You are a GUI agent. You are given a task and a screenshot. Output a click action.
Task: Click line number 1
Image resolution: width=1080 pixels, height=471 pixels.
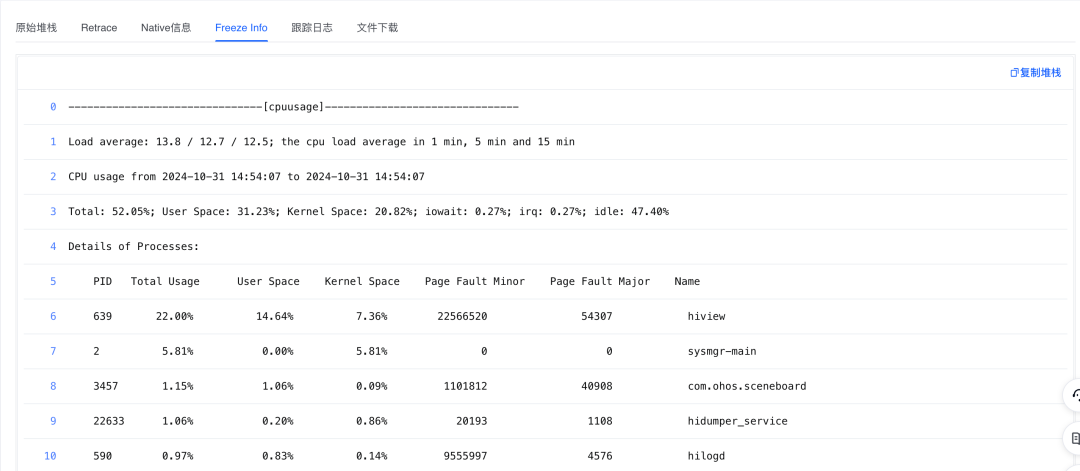coord(53,142)
